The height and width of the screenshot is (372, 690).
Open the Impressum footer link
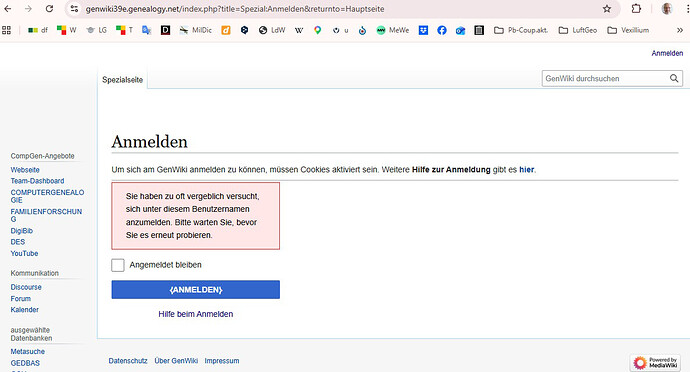[x=222, y=361]
